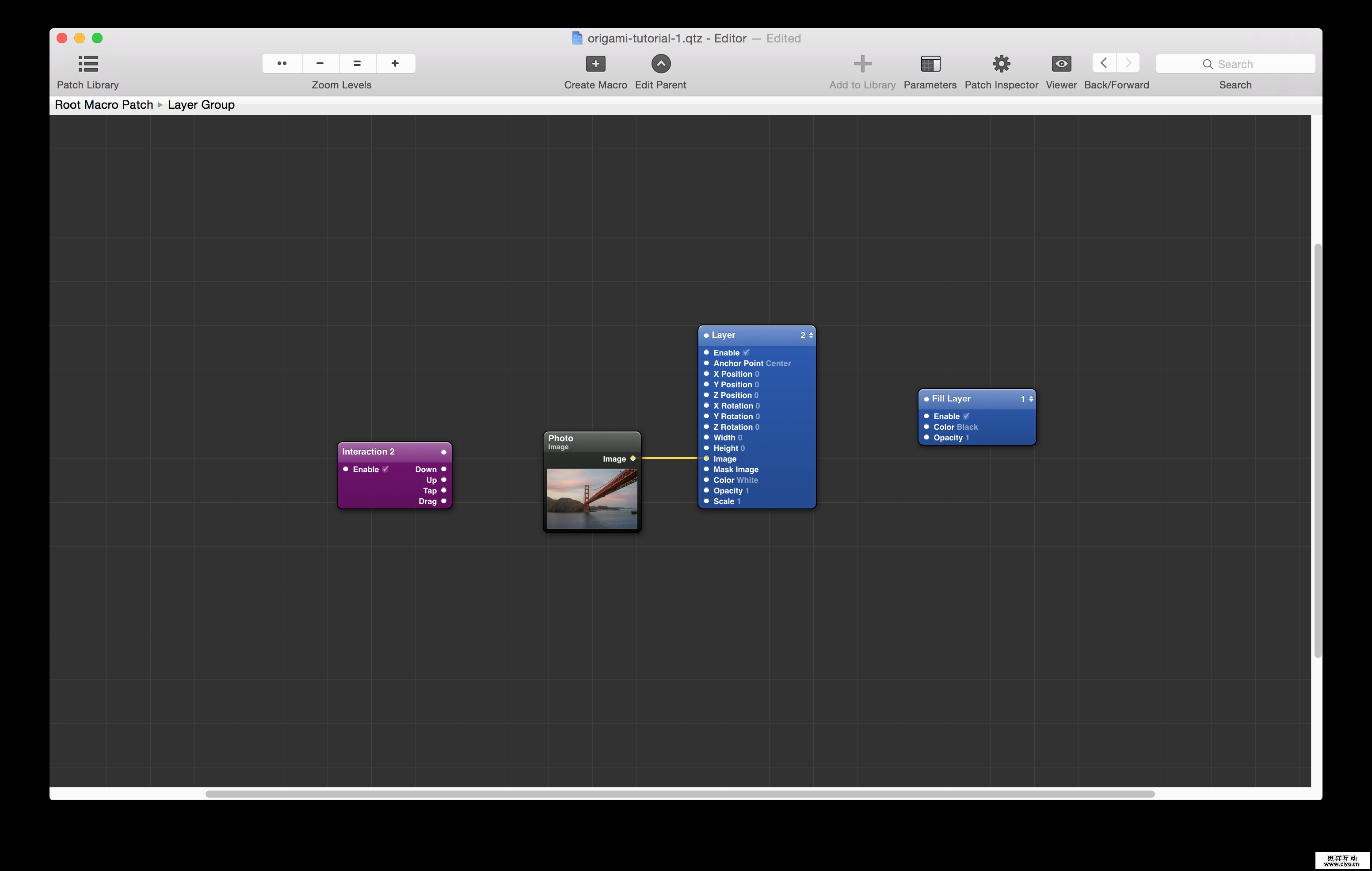1372x871 pixels.
Task: Toggle Enable on the Layer patch
Action: pyautogui.click(x=747, y=352)
